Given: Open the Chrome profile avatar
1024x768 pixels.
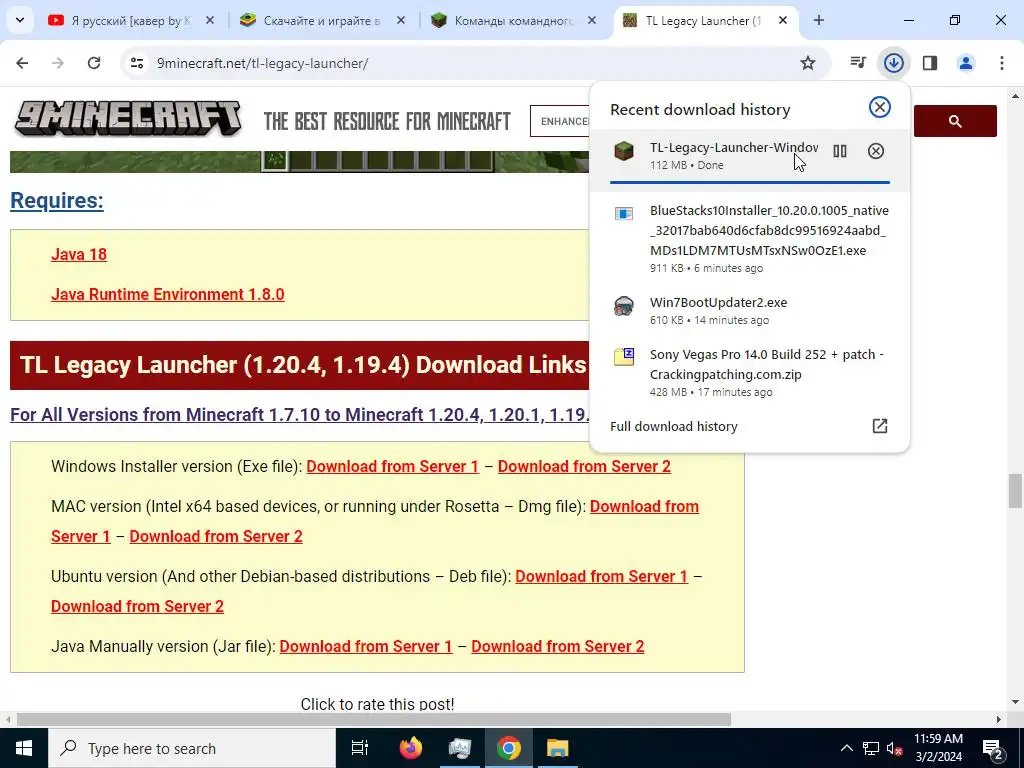Looking at the screenshot, I should pos(966,63).
